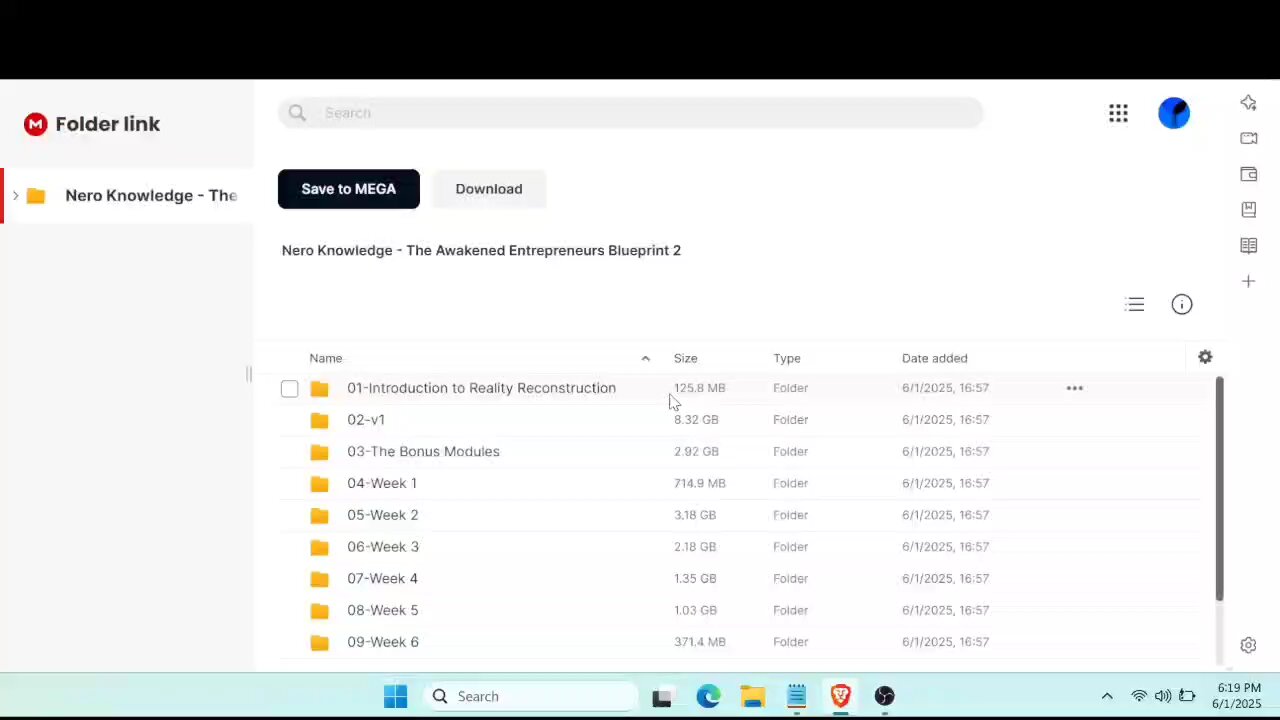Open File Explorer from taskbar
This screenshot has height=720, width=1280.
tap(752, 696)
